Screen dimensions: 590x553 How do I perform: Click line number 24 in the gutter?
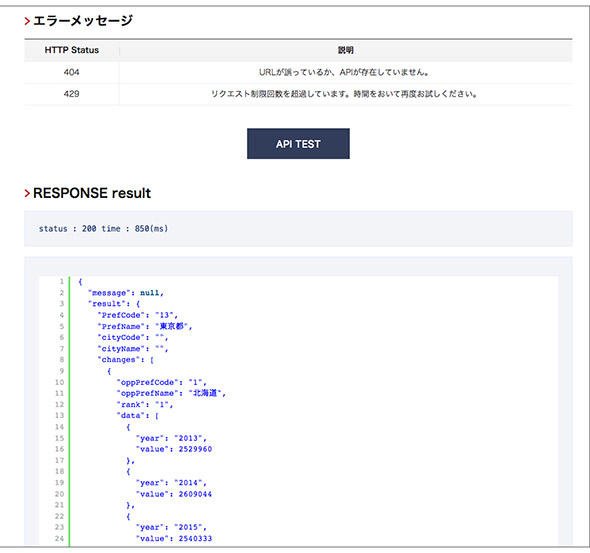point(59,538)
